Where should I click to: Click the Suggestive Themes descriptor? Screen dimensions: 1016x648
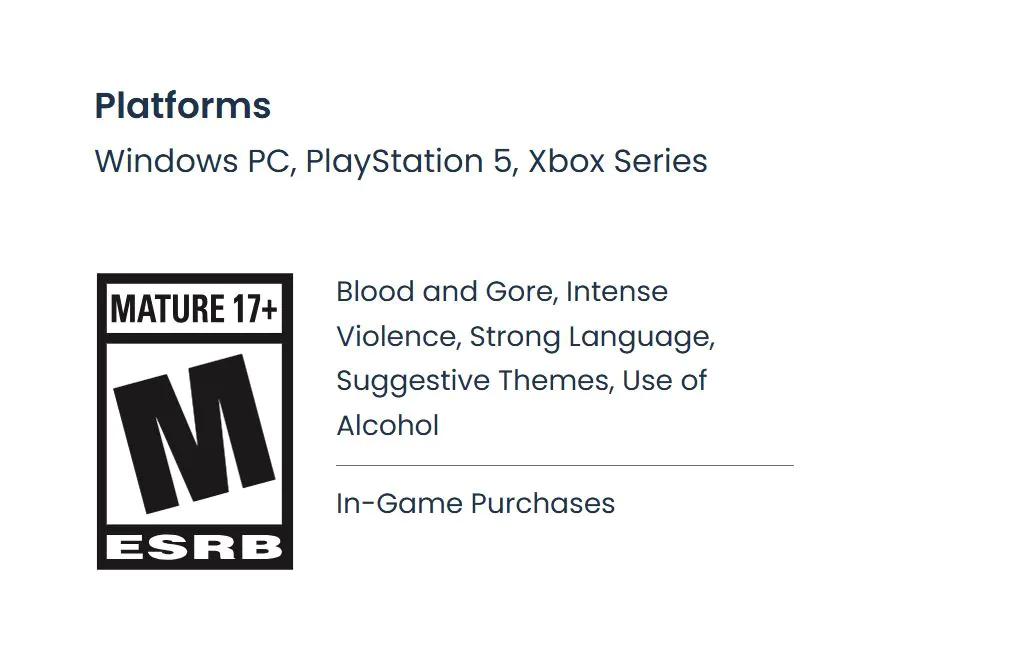473,381
